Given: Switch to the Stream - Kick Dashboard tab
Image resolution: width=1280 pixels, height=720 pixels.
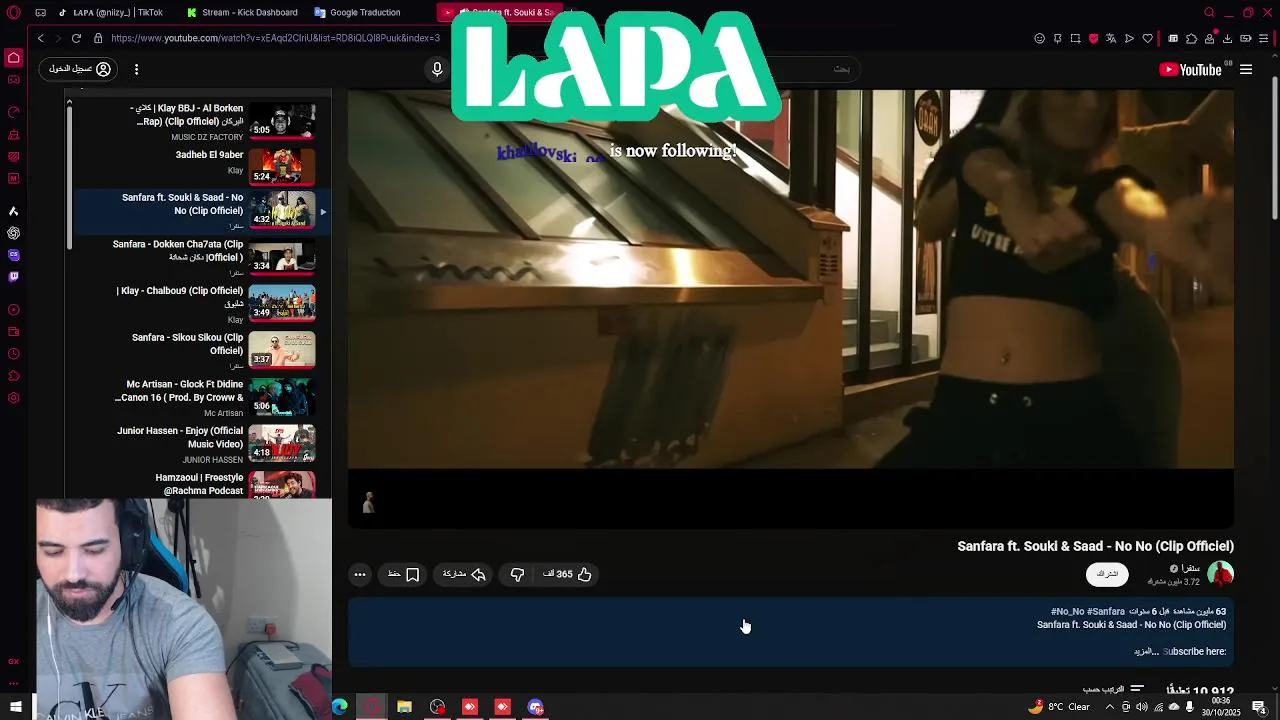Looking at the screenshot, I should (x=243, y=12).
